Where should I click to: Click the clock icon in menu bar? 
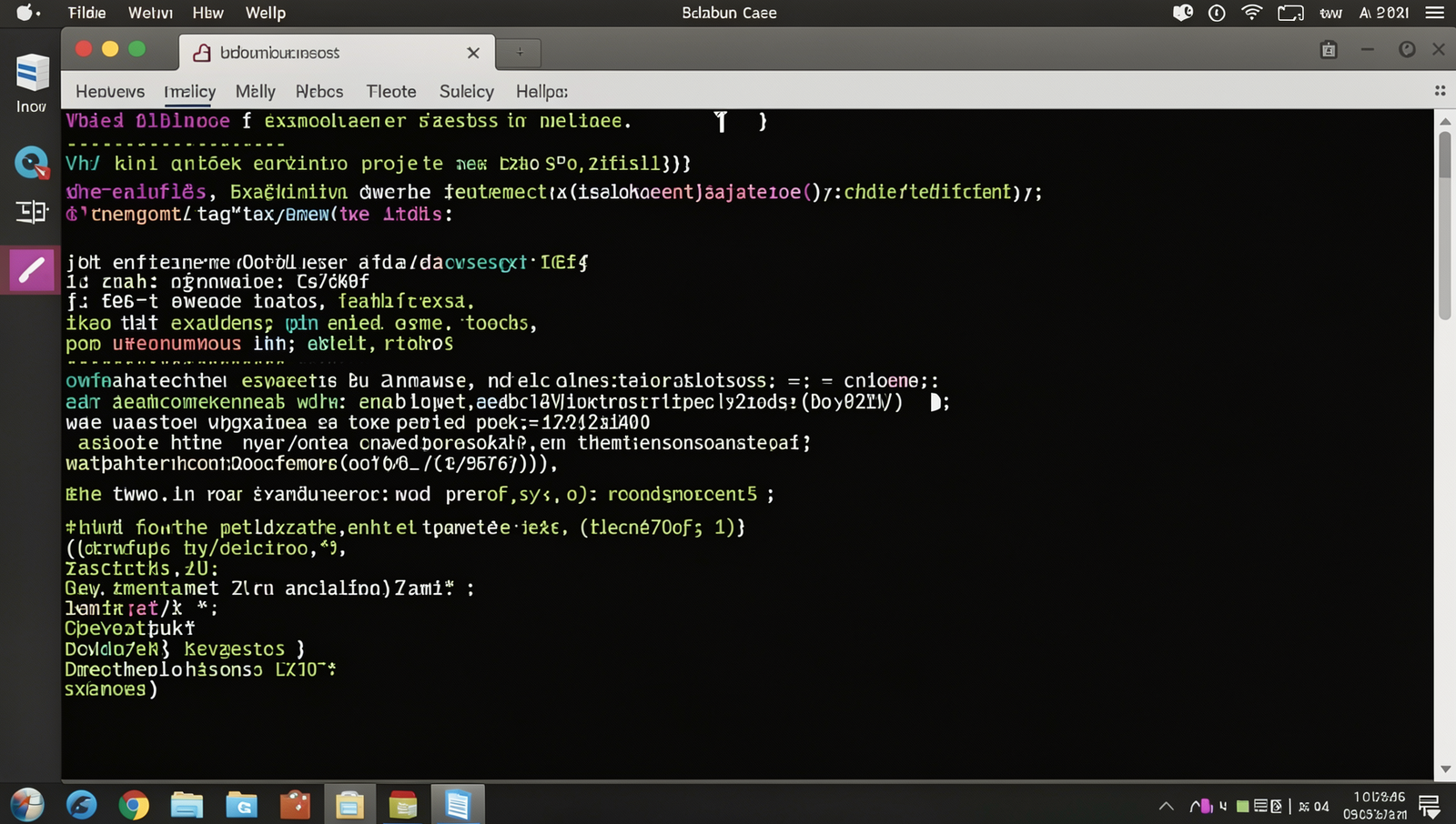click(x=1217, y=13)
